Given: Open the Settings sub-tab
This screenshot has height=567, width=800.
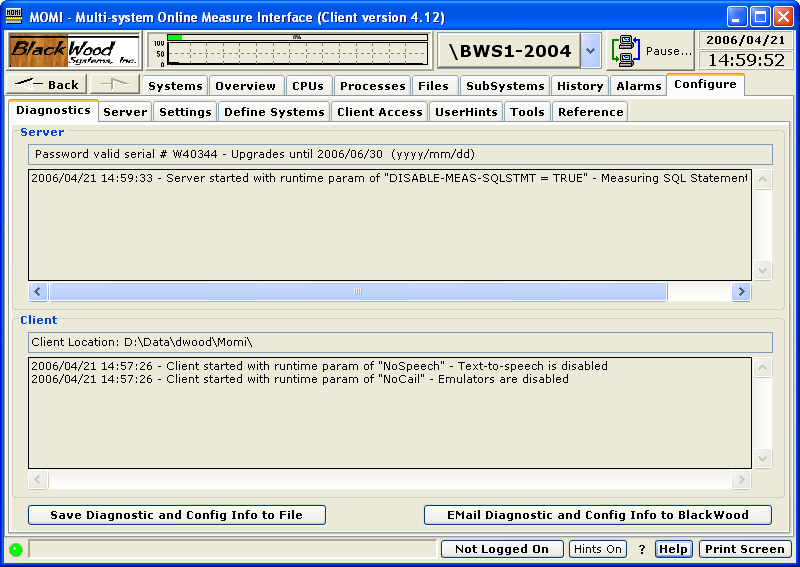Looking at the screenshot, I should point(185,112).
